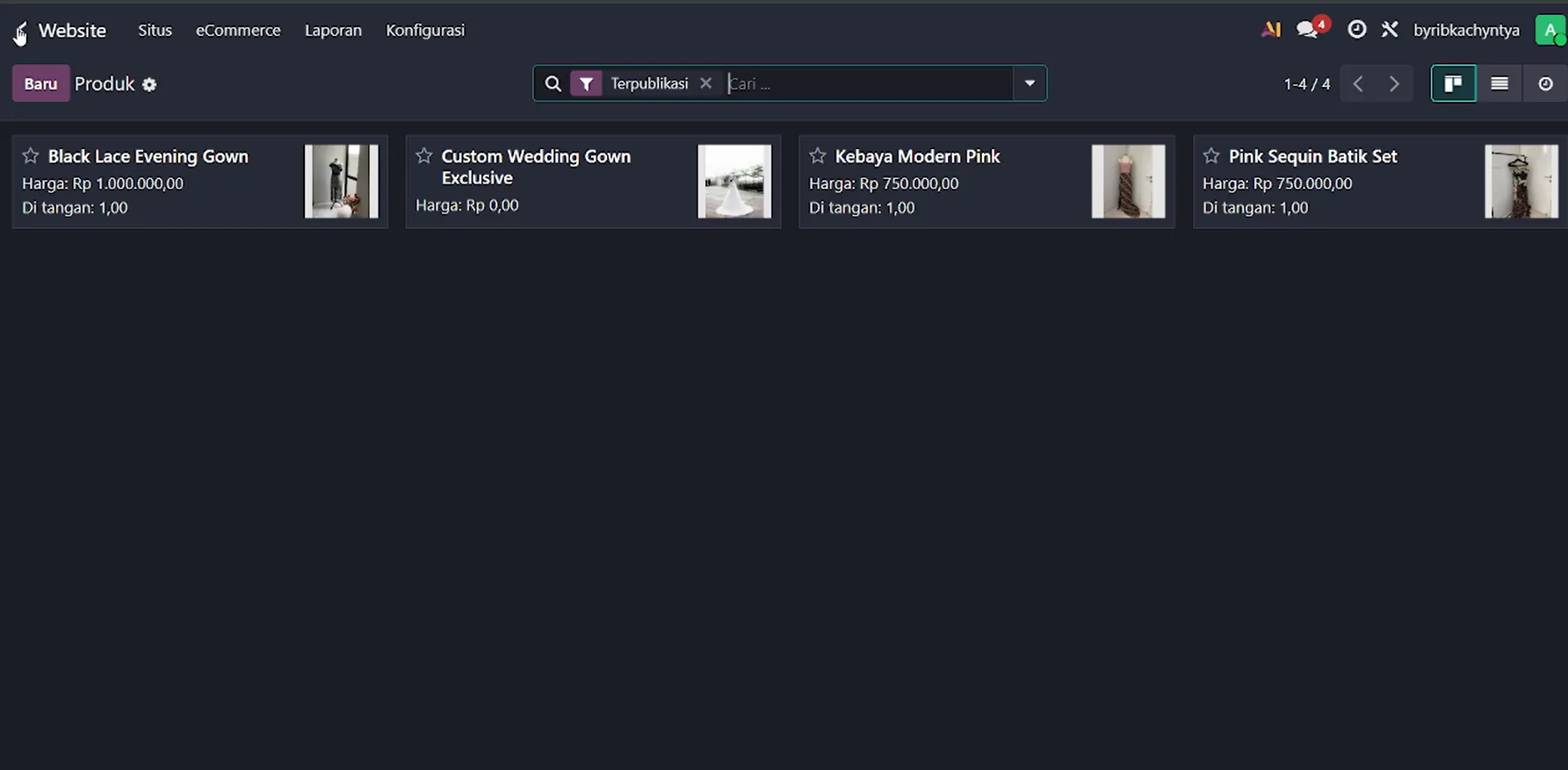Click the filter funnel icon
1568x770 pixels.
(586, 83)
